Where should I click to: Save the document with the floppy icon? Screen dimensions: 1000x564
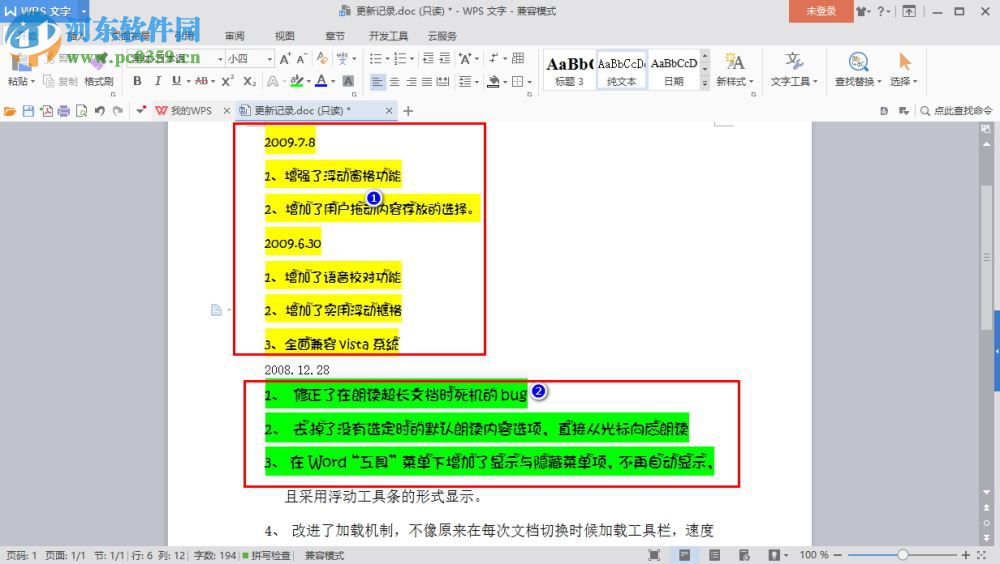click(28, 111)
